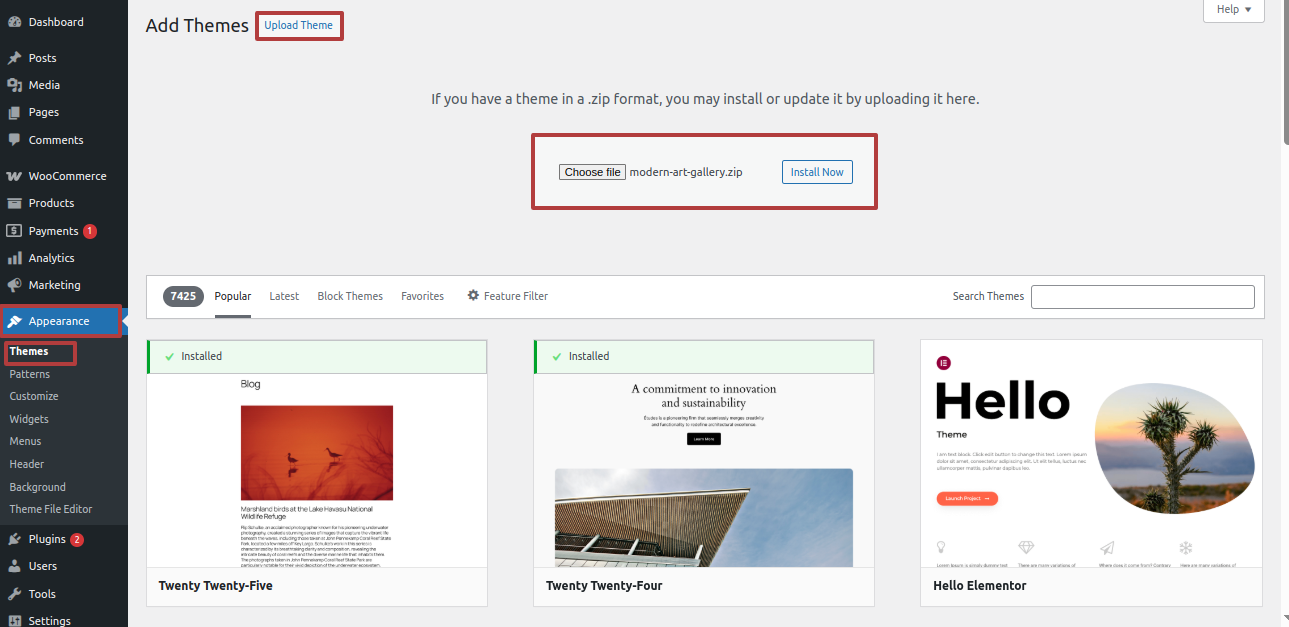Click the Dashboard gauge icon
Viewport: 1289px width, 627px height.
pos(15,22)
